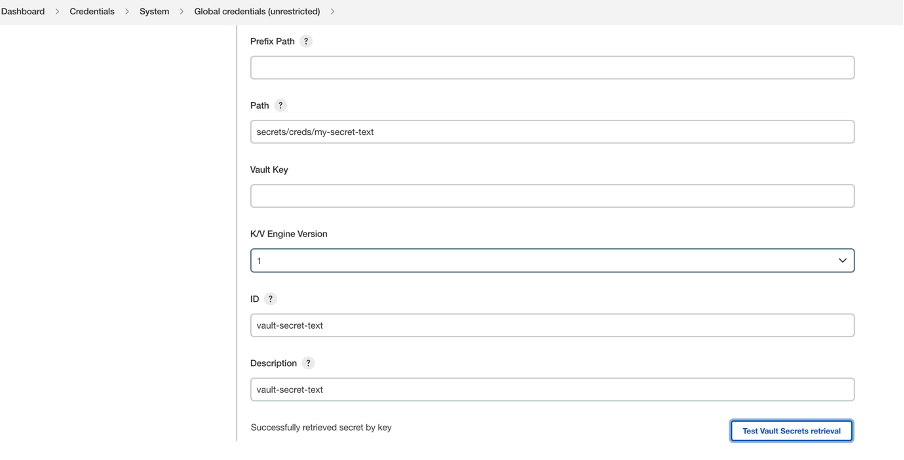
Task: Expand the chevron after Dashboard breadcrumb
Action: [x=57, y=11]
